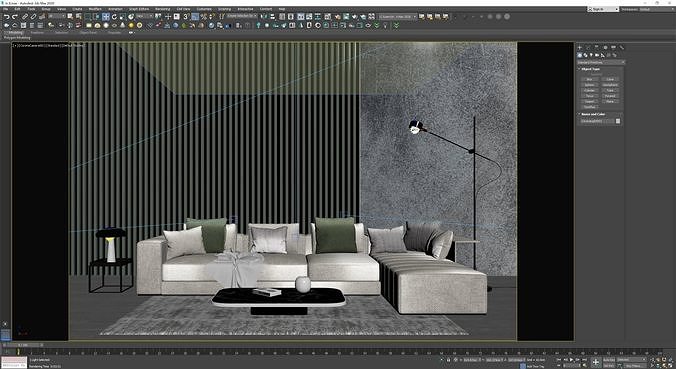Open the Customize menu

point(203,9)
